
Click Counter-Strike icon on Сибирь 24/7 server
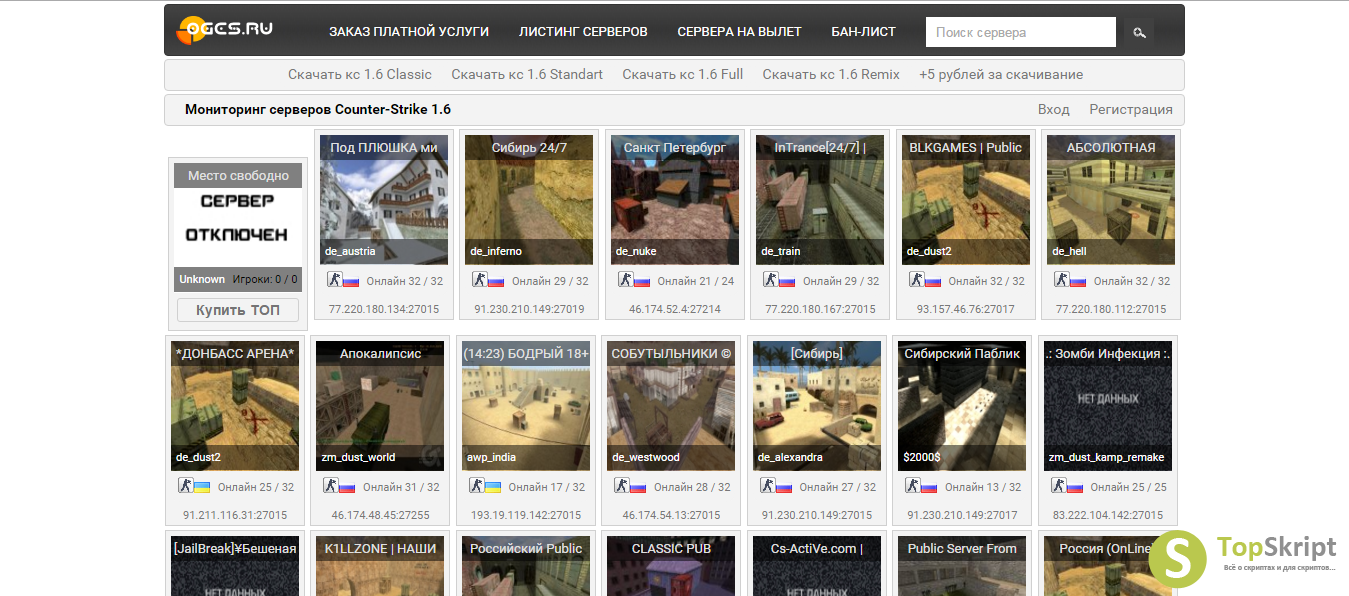pos(480,280)
